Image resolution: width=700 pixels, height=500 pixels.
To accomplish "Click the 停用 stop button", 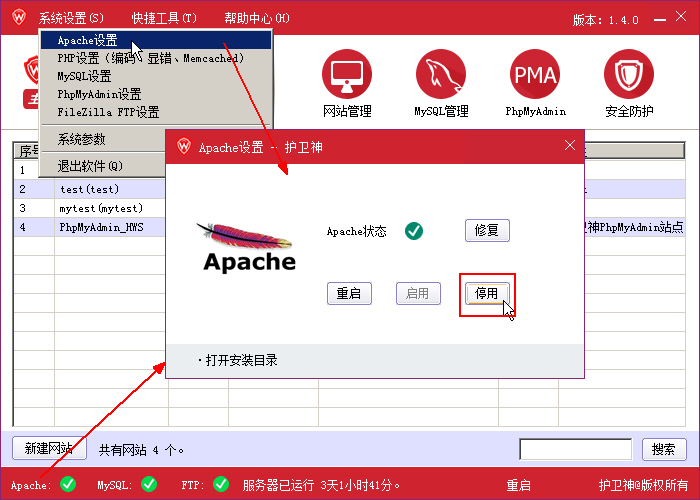I will (487, 293).
